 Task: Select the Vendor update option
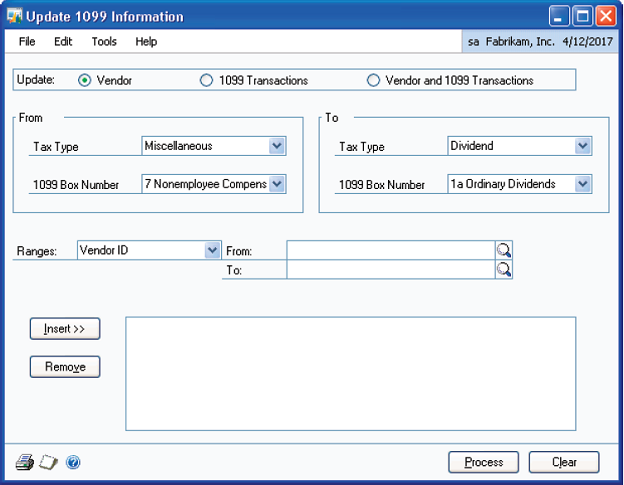(x=85, y=80)
